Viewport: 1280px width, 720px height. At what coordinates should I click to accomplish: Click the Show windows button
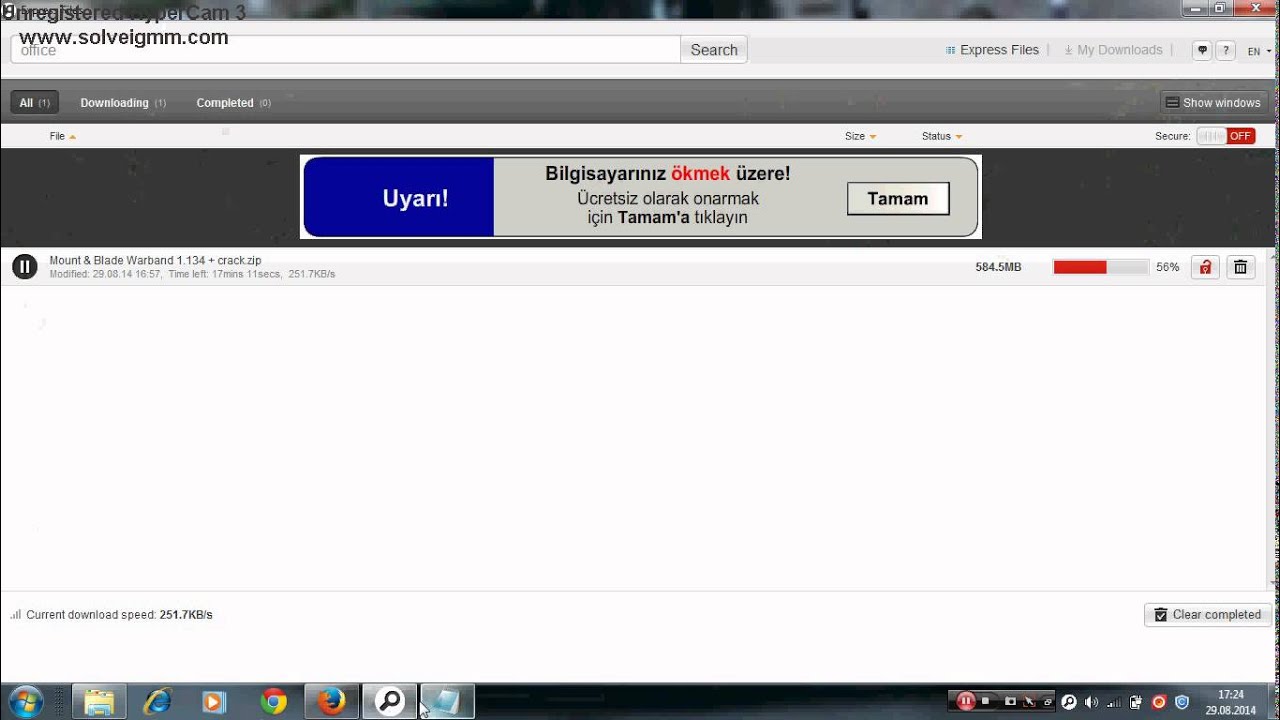[1214, 103]
